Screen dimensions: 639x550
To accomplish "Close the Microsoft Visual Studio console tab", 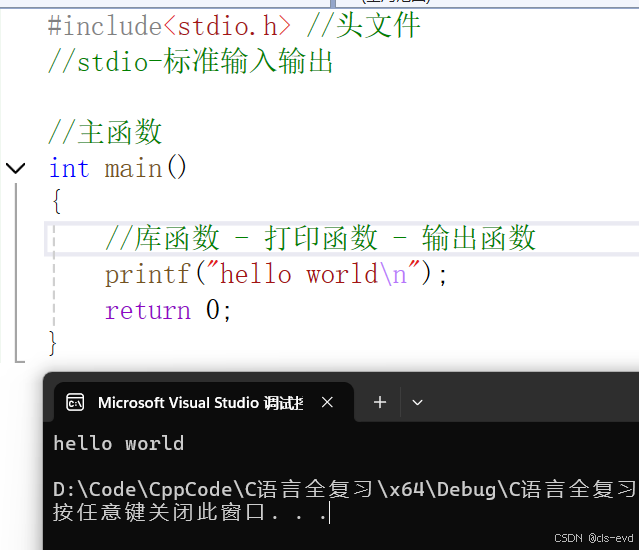I will [327, 403].
